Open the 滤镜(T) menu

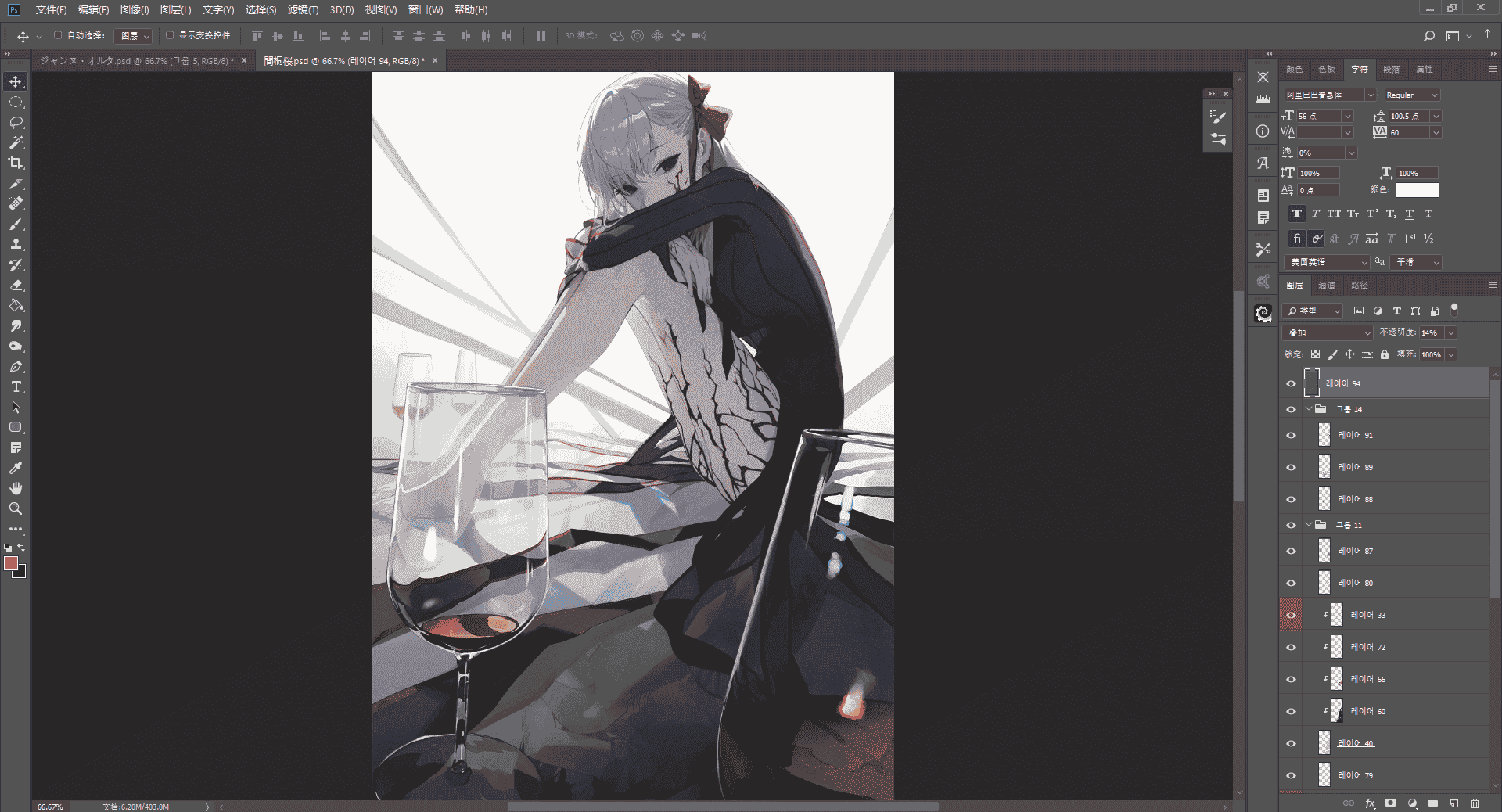(303, 10)
